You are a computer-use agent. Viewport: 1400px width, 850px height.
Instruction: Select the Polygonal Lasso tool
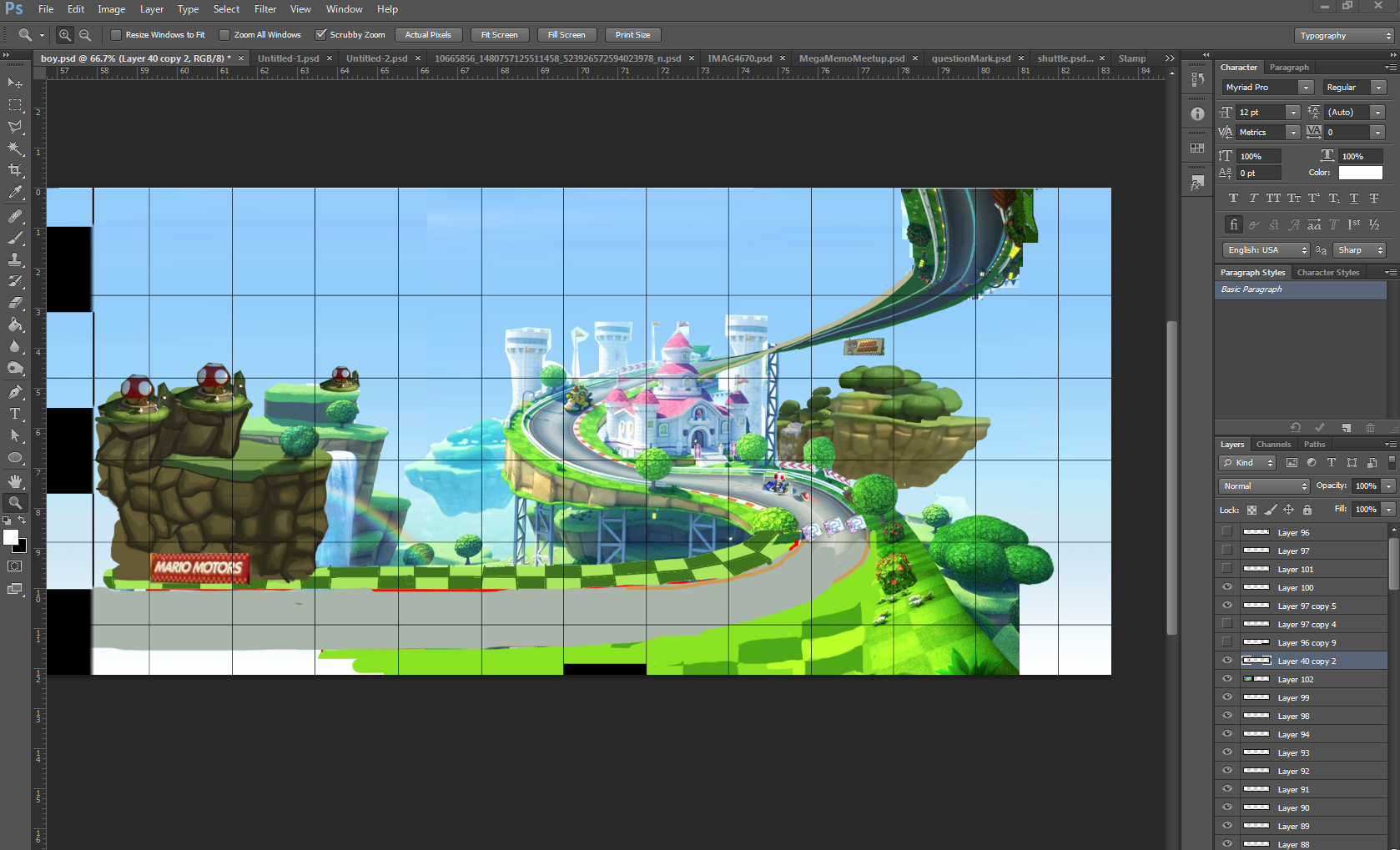tap(15, 127)
